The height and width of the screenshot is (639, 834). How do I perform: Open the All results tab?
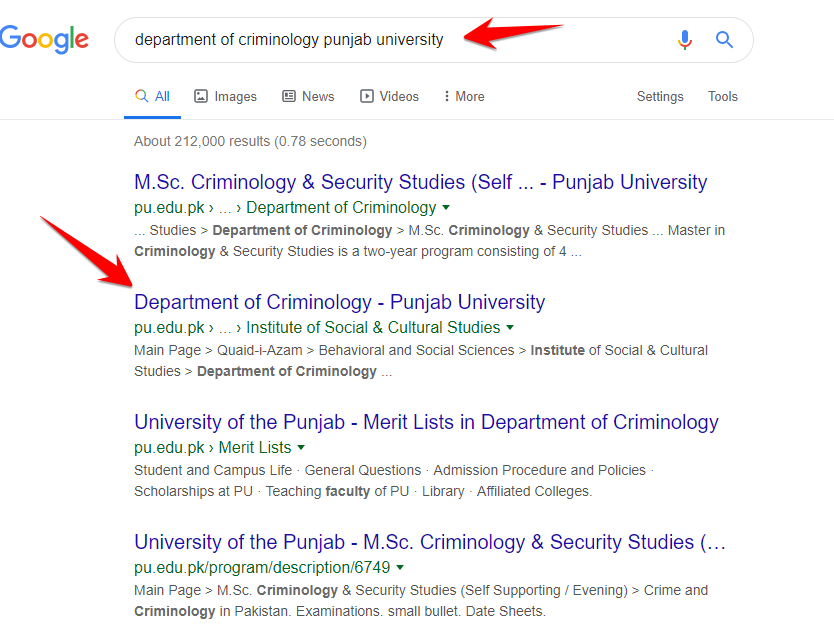(153, 96)
